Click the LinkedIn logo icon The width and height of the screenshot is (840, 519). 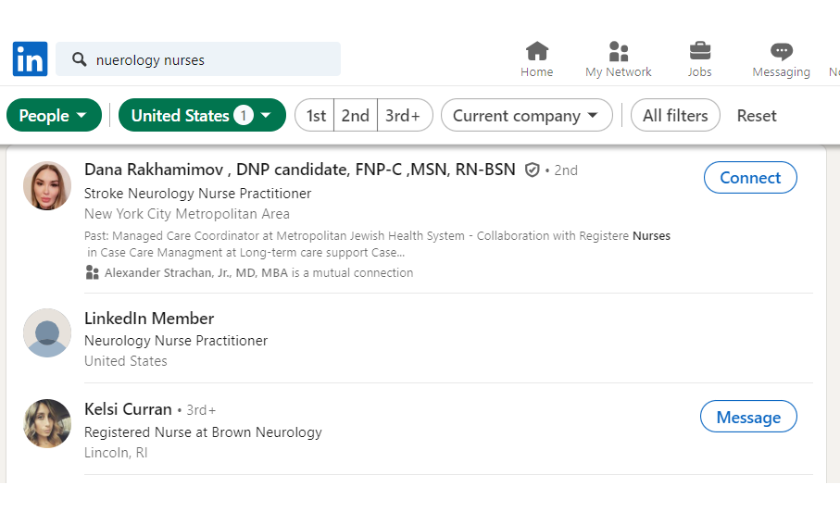(30, 59)
